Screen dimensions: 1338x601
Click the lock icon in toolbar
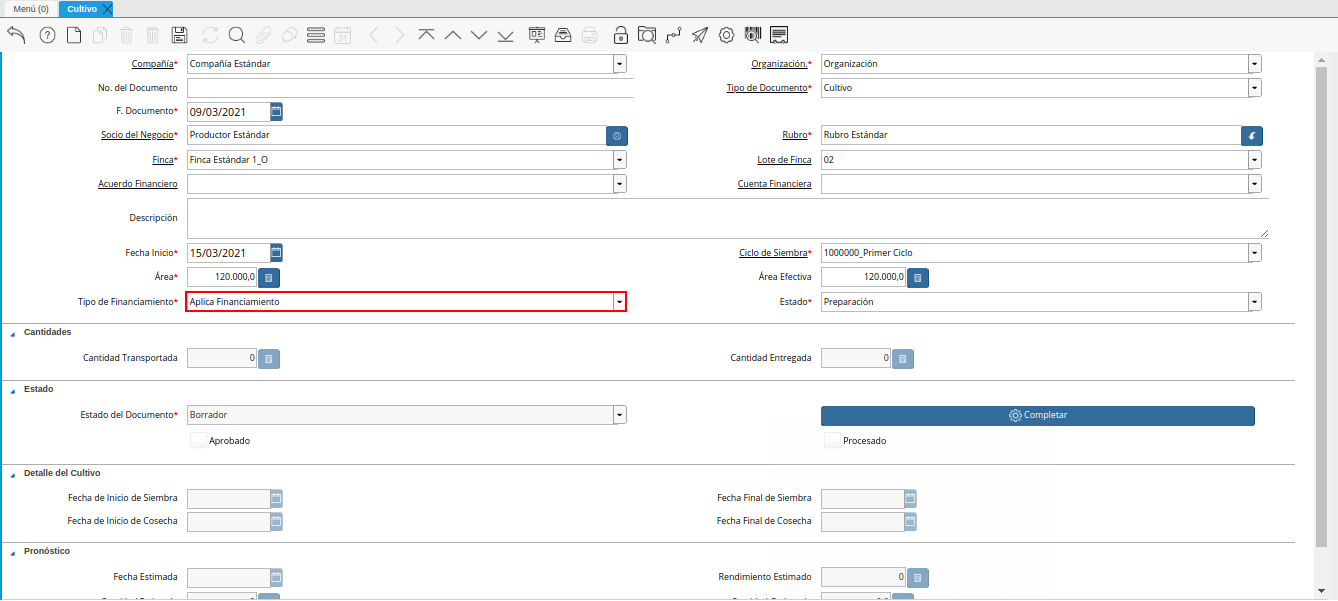[x=621, y=35]
